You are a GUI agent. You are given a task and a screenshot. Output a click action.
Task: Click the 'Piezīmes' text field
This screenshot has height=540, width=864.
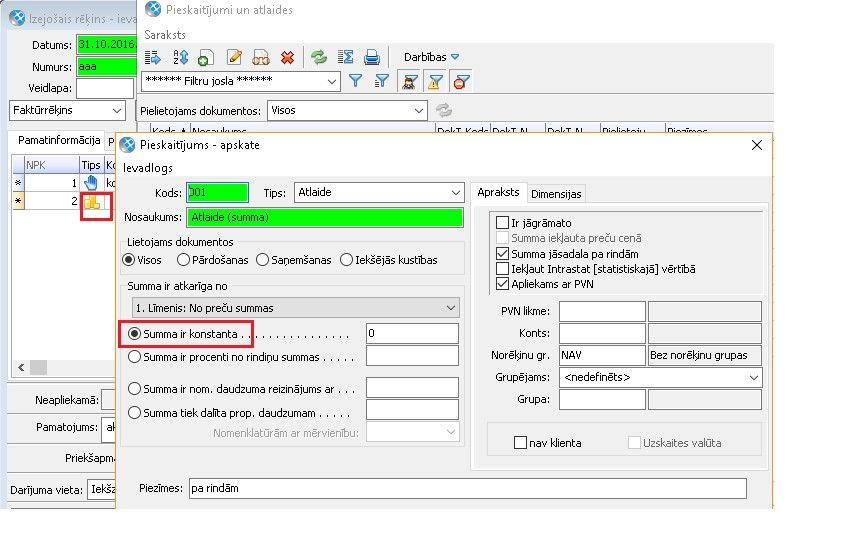click(466, 488)
